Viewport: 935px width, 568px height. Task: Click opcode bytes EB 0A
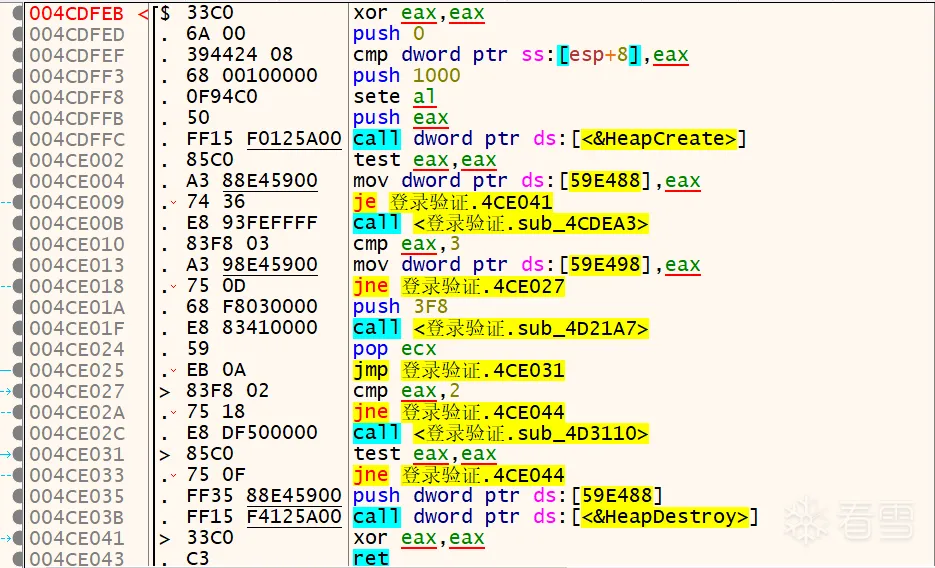coord(216,370)
